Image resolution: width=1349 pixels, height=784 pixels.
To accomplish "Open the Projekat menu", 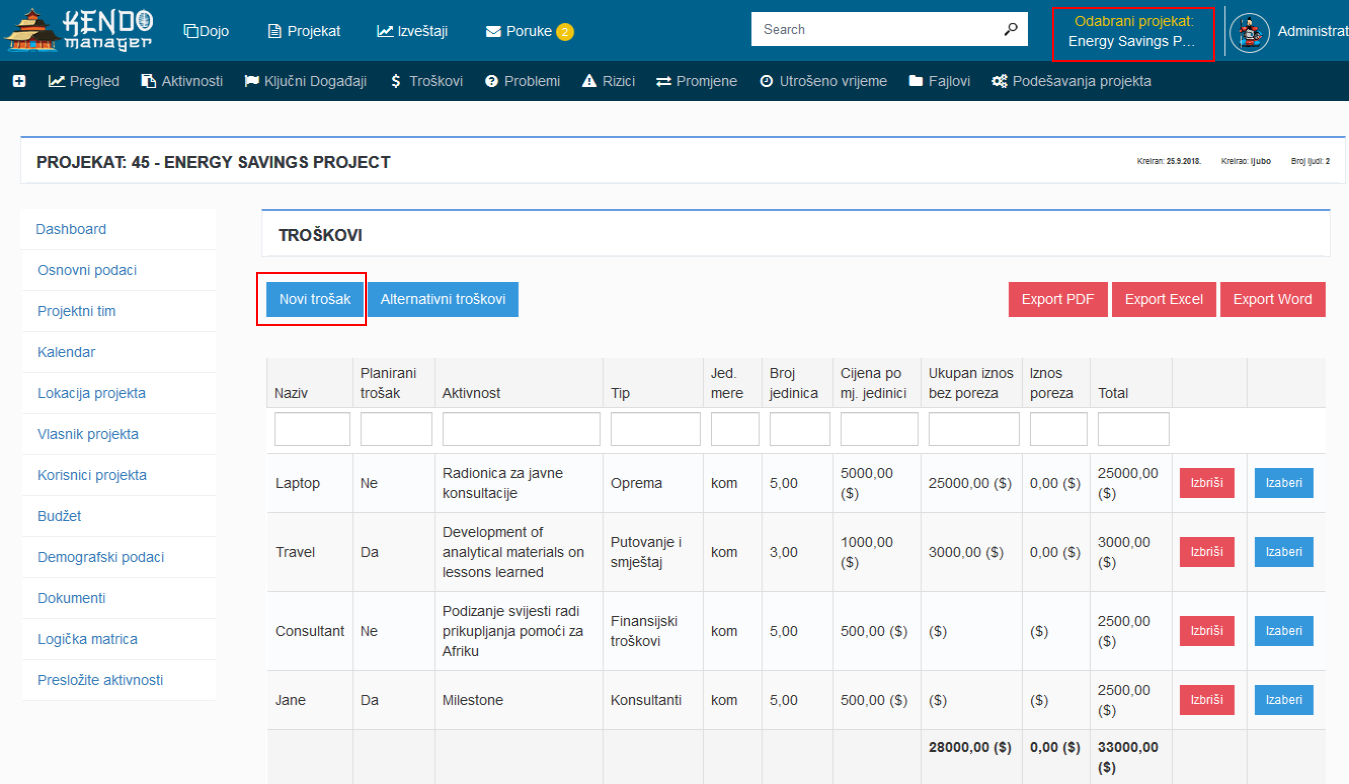I will tap(304, 31).
